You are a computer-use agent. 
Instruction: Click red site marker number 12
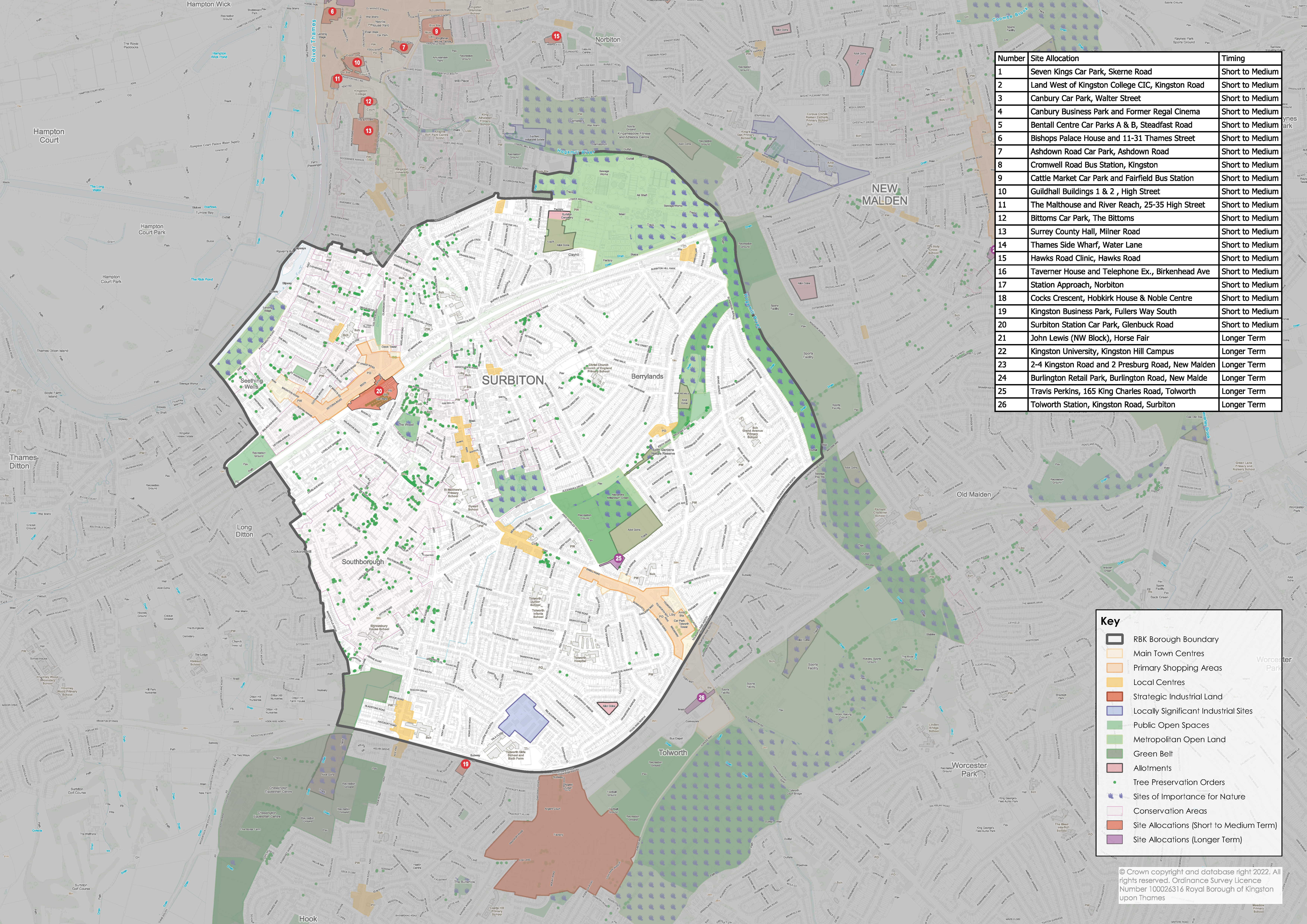click(369, 101)
